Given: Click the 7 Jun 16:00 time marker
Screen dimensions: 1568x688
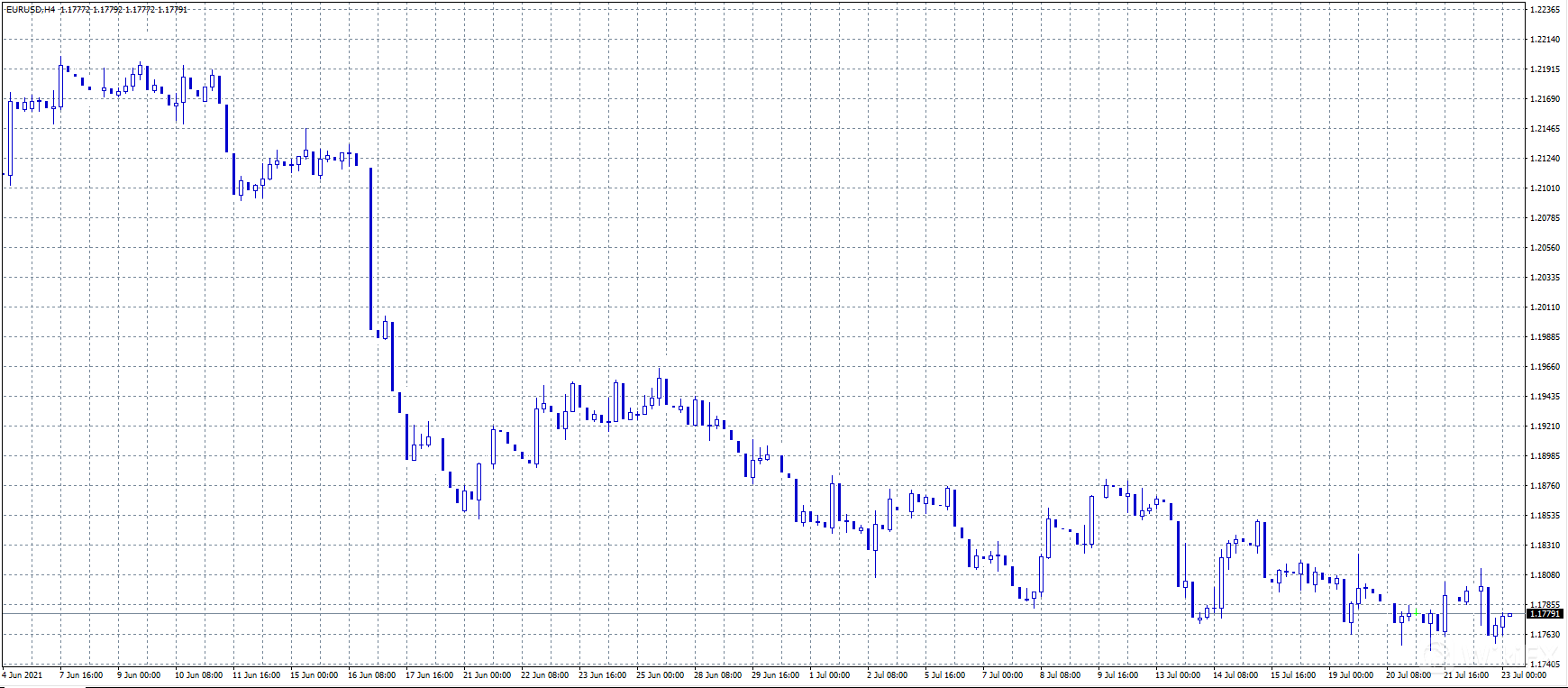Looking at the screenshot, I should (81, 675).
